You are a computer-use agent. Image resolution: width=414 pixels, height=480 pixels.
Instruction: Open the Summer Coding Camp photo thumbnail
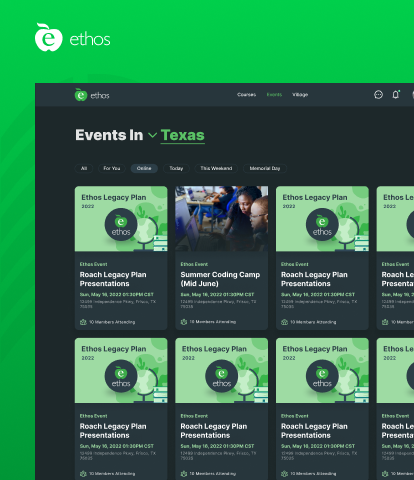click(222, 219)
